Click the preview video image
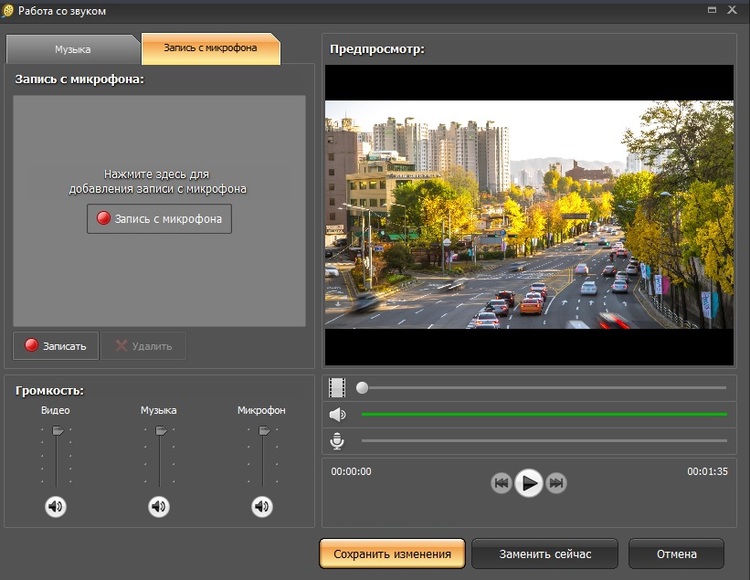Image resolution: width=750 pixels, height=580 pixels. pos(529,215)
